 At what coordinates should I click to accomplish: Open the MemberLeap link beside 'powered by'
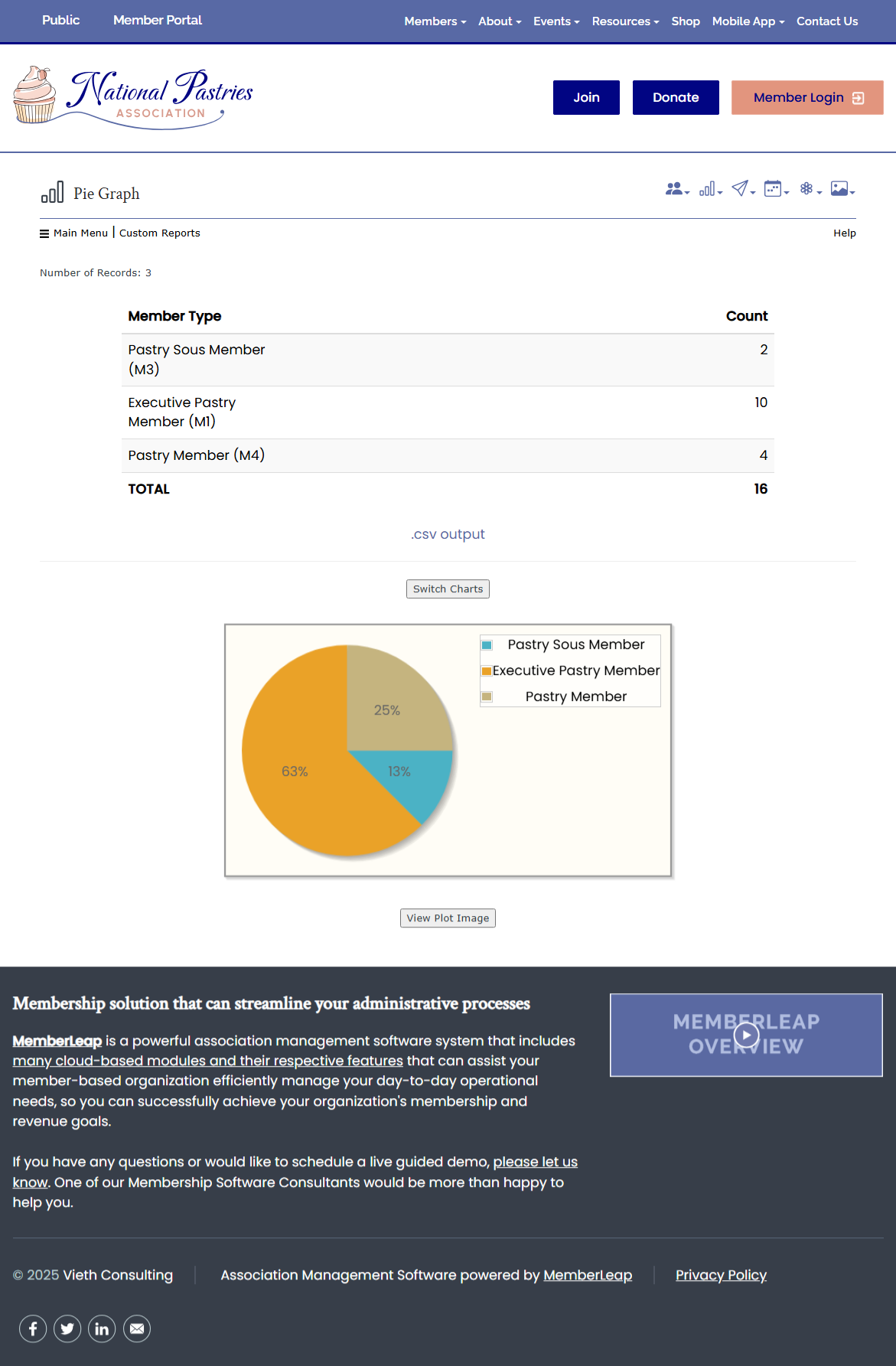(588, 1275)
